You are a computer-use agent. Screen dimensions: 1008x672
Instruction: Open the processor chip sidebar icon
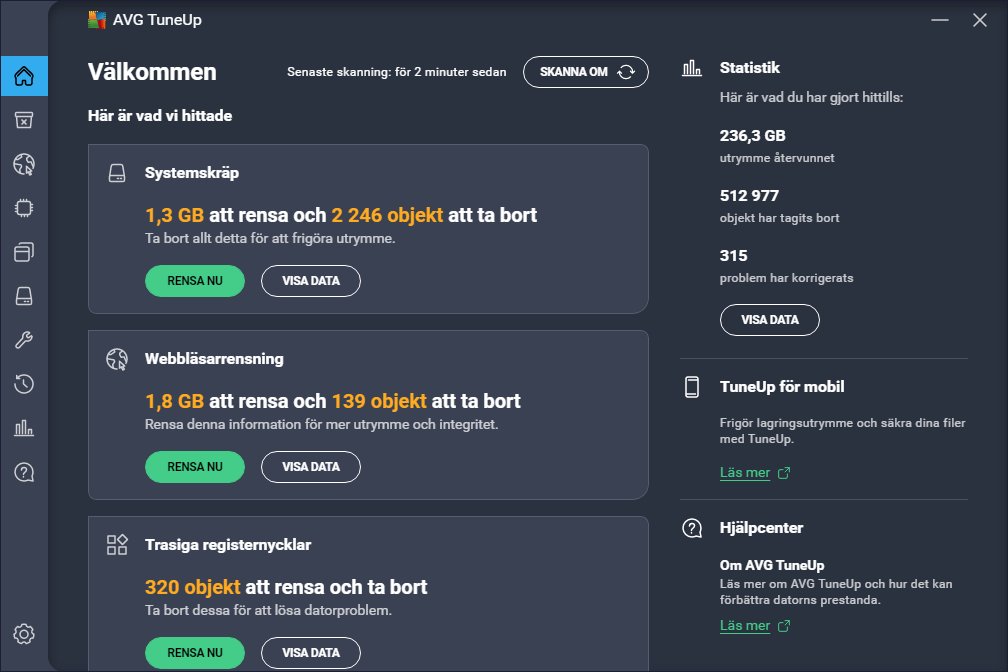24,208
